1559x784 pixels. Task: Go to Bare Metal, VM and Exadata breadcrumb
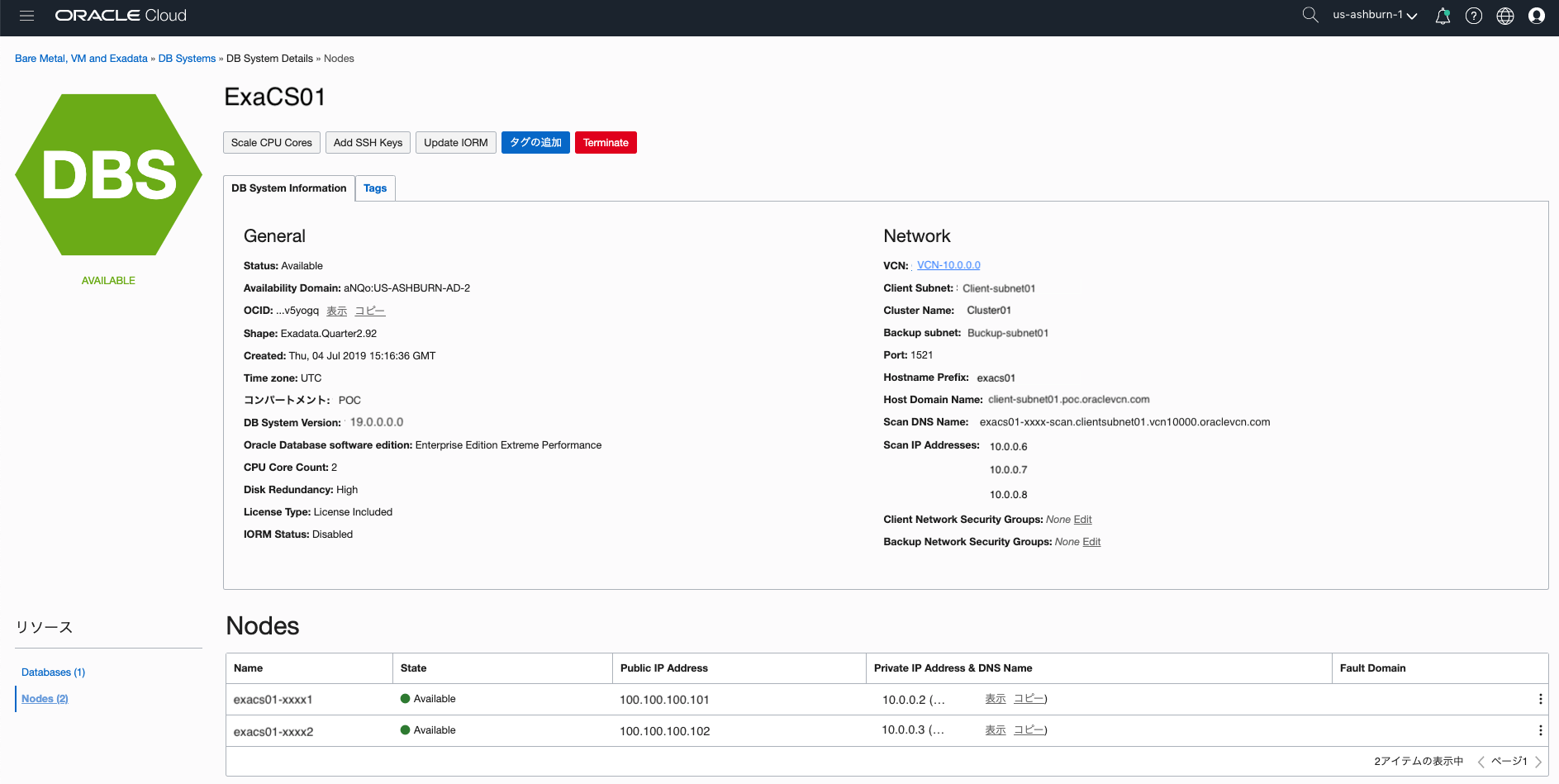click(x=81, y=59)
